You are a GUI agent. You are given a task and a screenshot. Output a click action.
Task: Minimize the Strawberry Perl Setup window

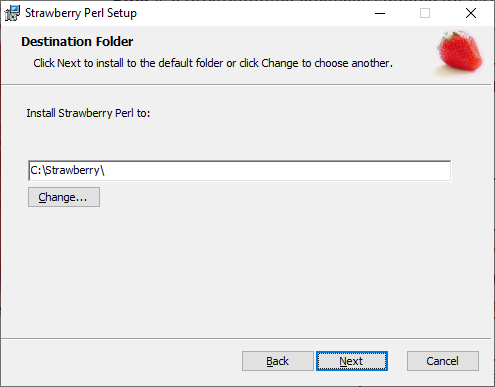tap(380, 13)
